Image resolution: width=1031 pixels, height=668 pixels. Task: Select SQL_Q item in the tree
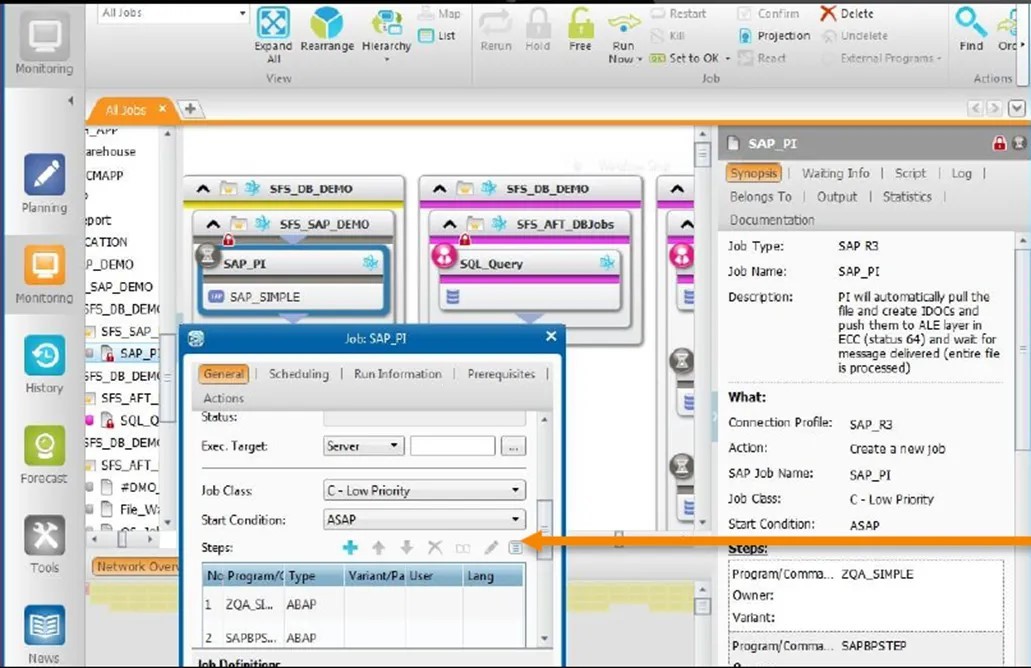pyautogui.click(x=139, y=420)
